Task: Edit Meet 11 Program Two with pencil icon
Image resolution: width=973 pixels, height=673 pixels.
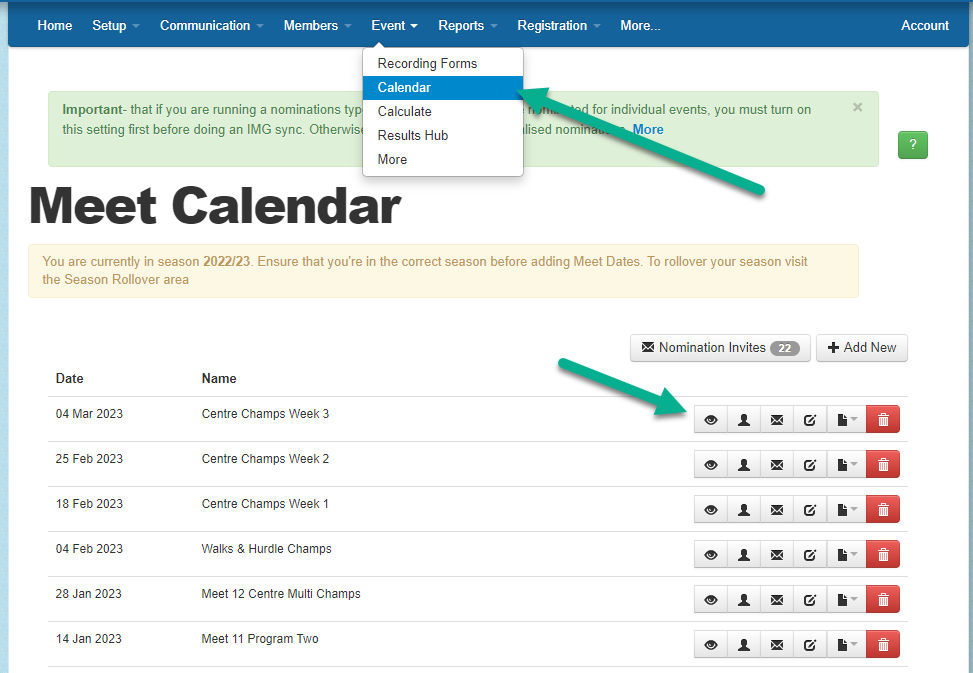Action: [810, 645]
